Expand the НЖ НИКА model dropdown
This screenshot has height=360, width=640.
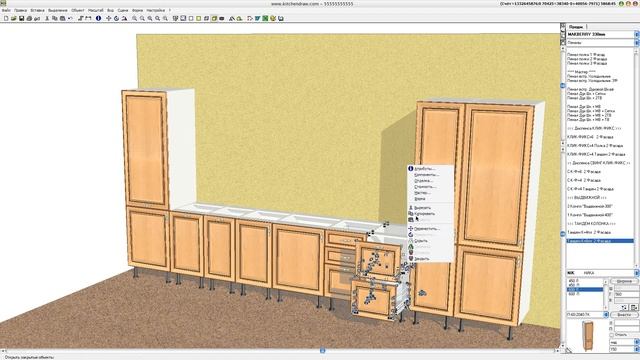637,273
